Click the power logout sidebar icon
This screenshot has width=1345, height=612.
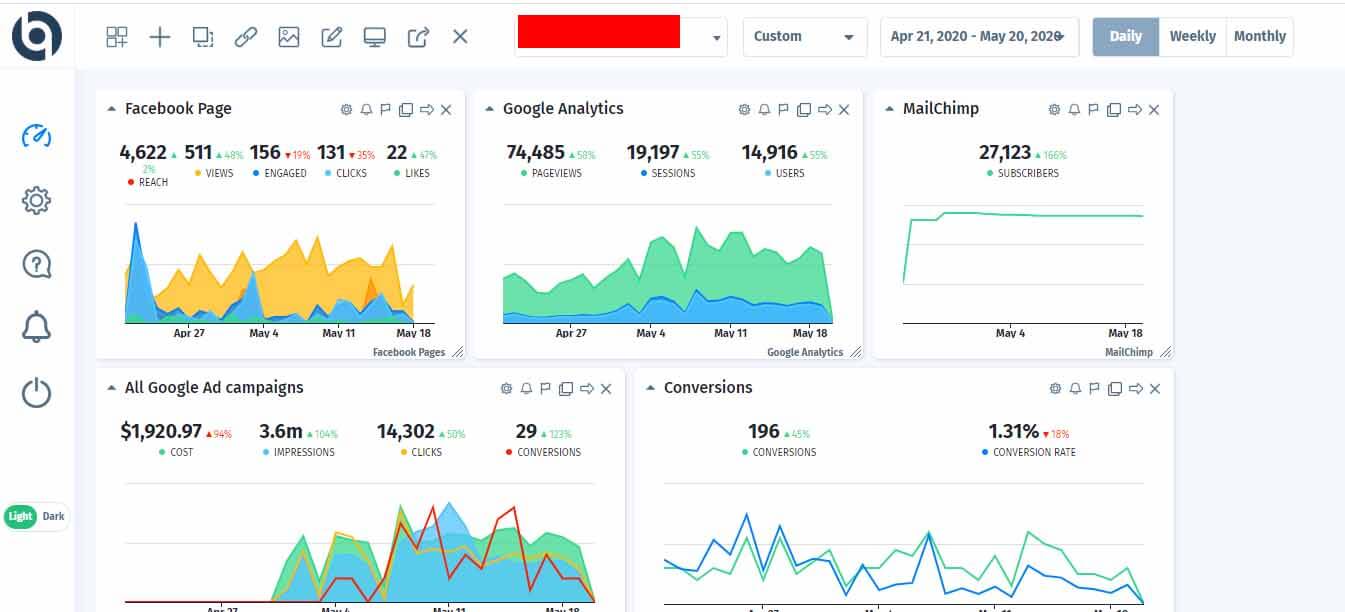pos(36,392)
